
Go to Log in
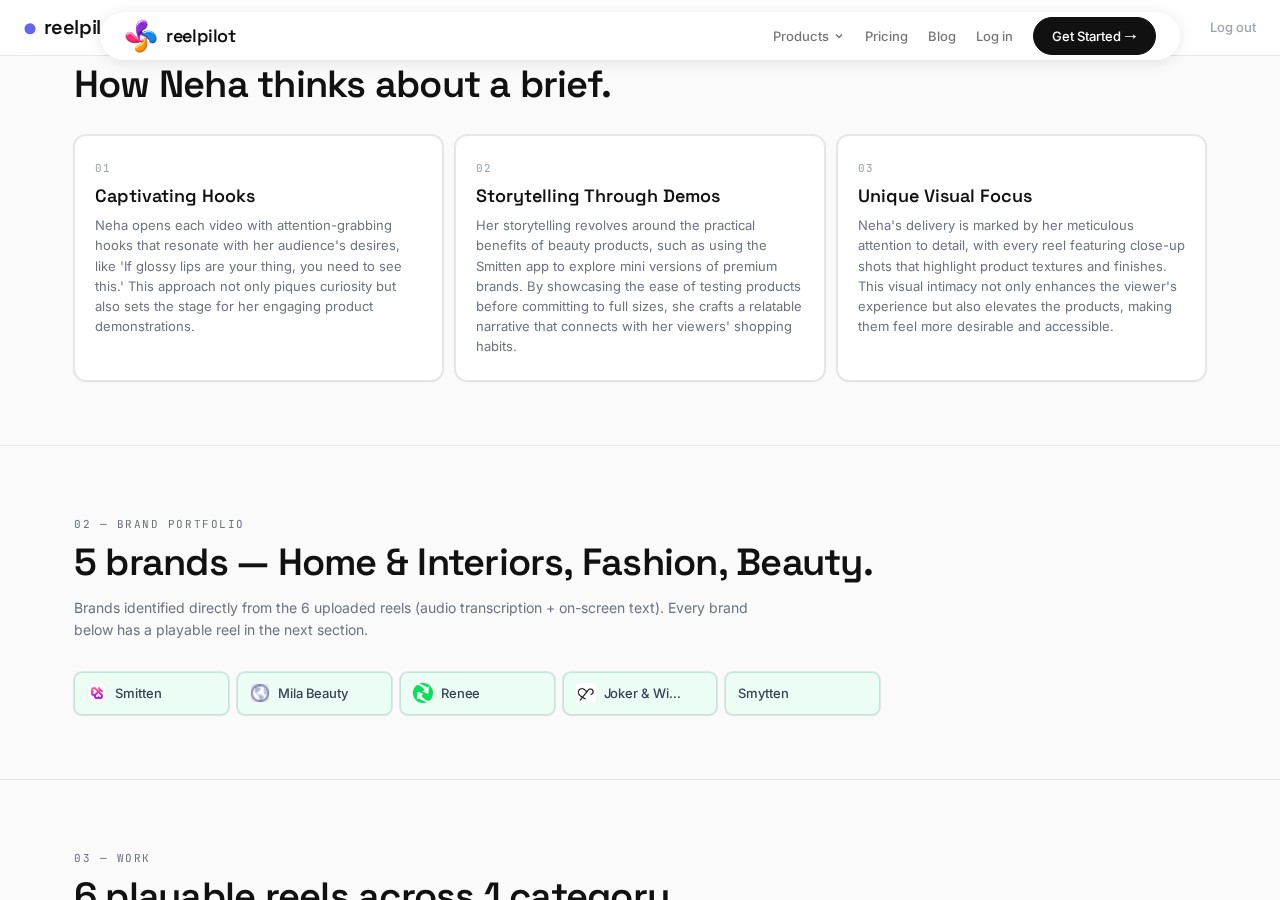click(994, 36)
